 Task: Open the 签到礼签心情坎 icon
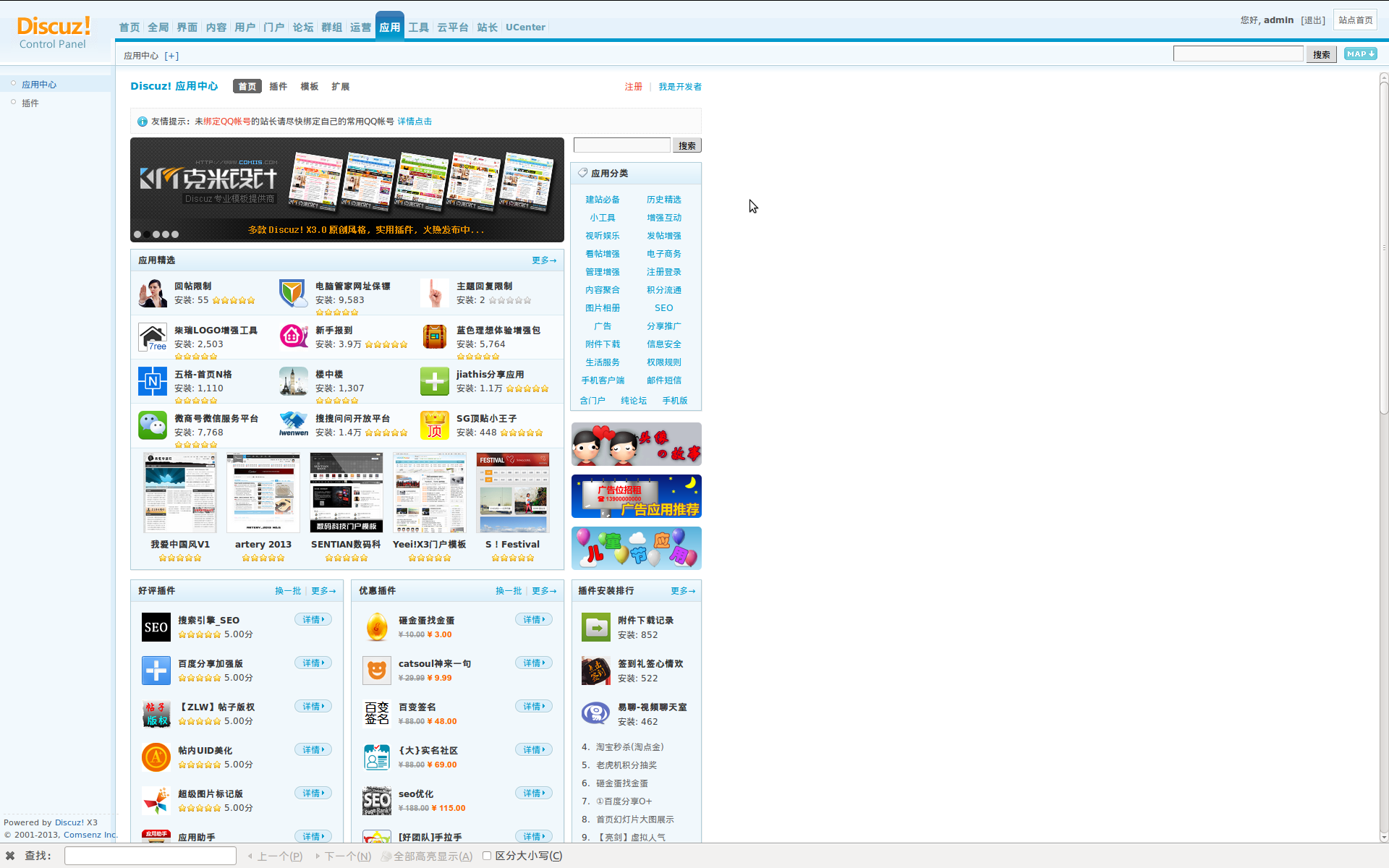[x=596, y=671]
